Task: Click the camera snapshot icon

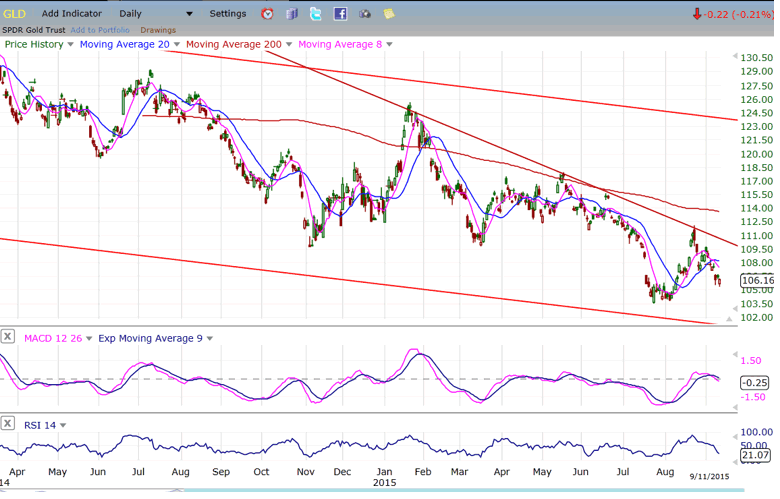Action: (364, 14)
